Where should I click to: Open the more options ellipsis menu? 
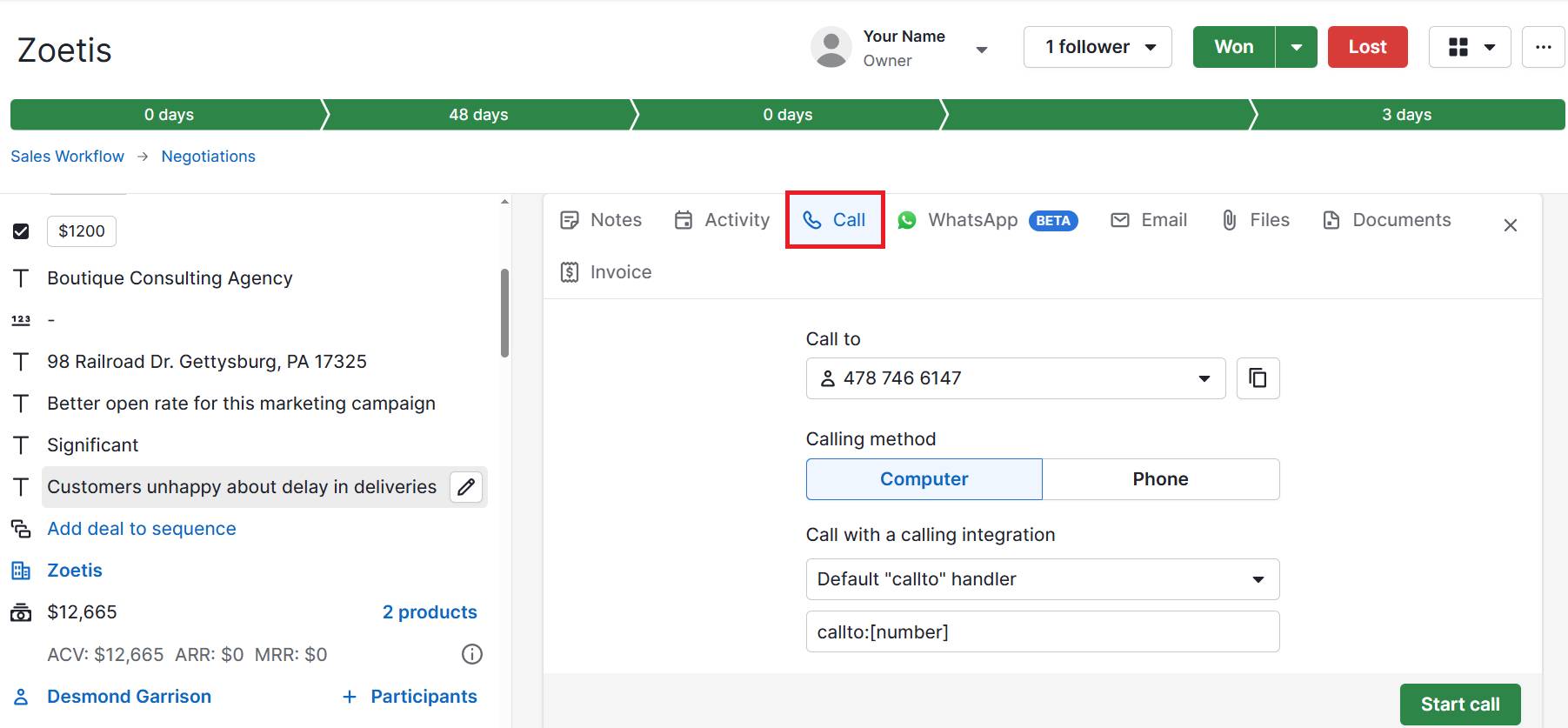[1543, 47]
